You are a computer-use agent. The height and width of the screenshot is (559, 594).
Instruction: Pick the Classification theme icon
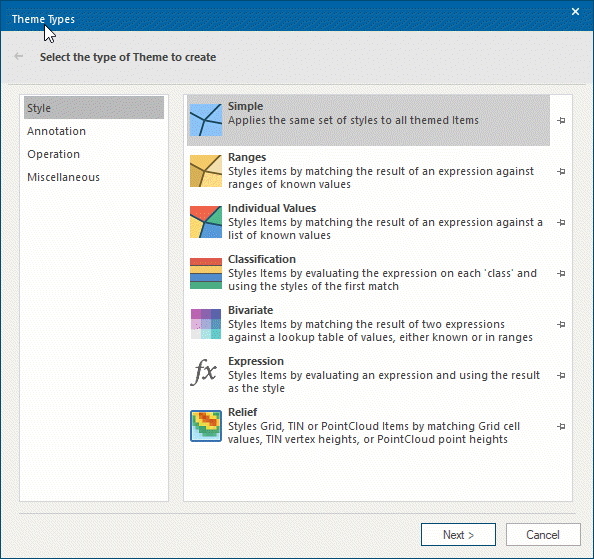point(206,273)
